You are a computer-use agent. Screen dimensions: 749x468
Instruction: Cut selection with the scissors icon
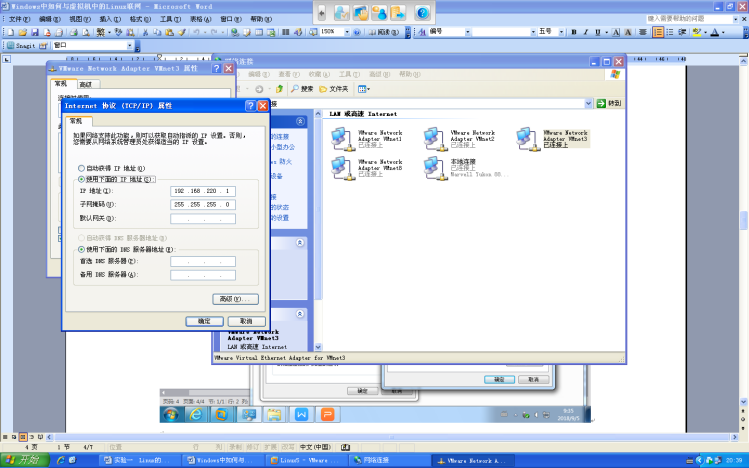point(145,32)
